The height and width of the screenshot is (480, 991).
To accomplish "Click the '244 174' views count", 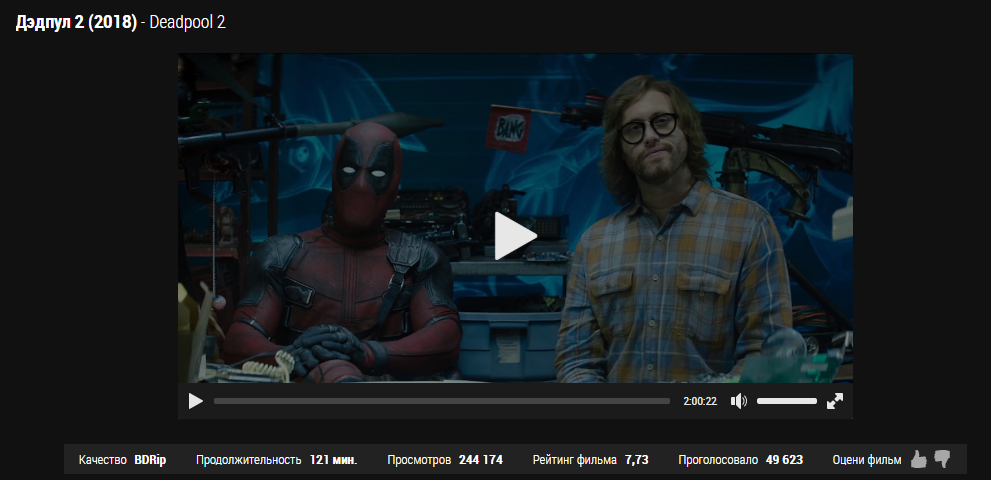I will tap(481, 460).
